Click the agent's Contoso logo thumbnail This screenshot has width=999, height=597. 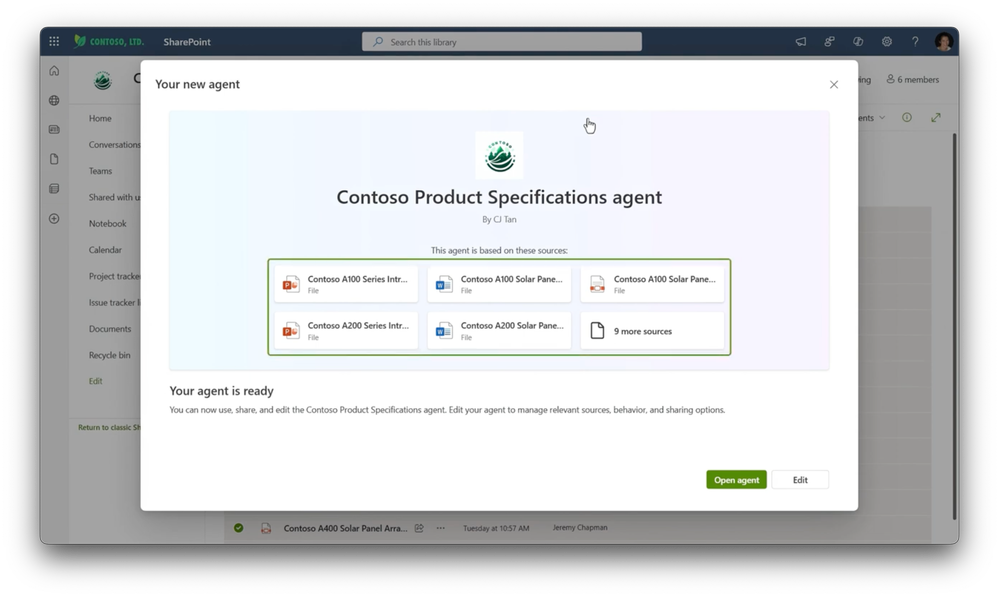click(x=500, y=155)
